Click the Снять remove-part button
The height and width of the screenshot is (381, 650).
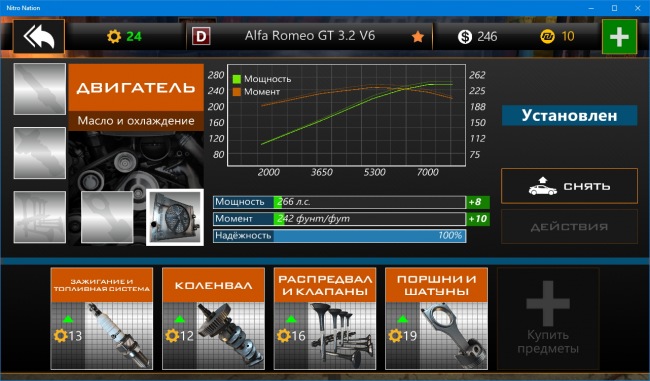(x=569, y=186)
